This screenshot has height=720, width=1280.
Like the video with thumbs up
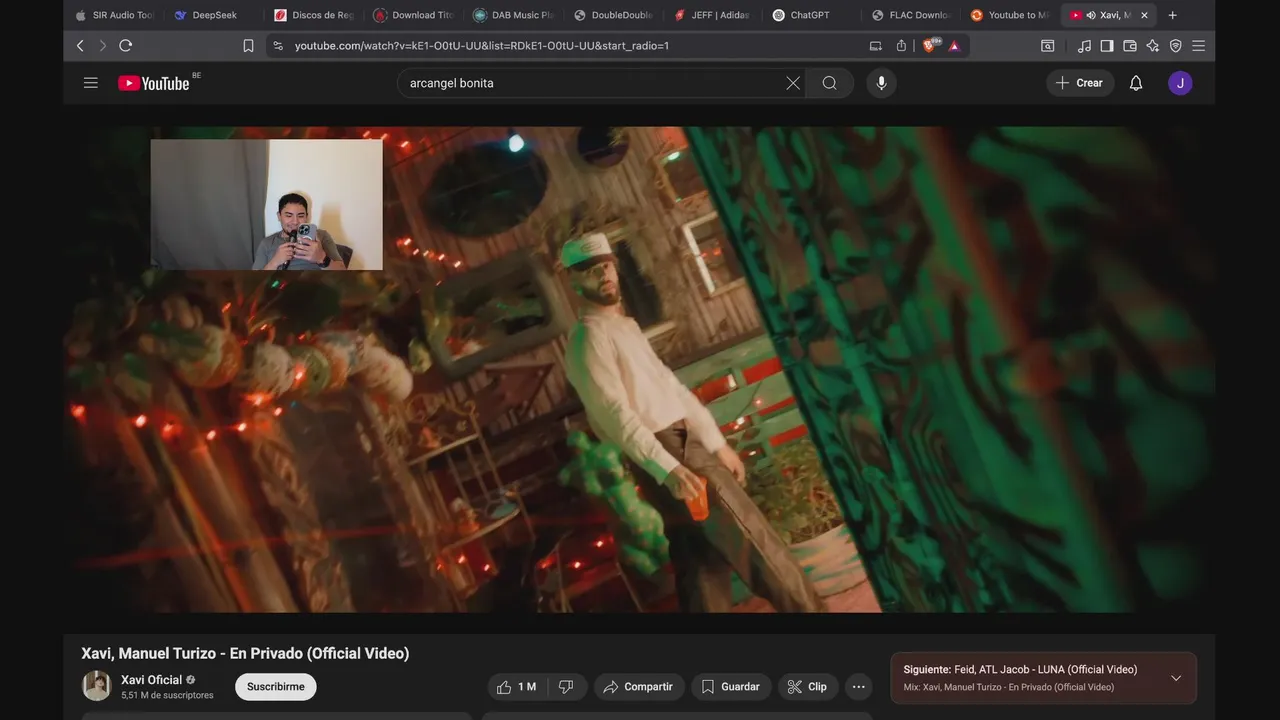(x=517, y=687)
